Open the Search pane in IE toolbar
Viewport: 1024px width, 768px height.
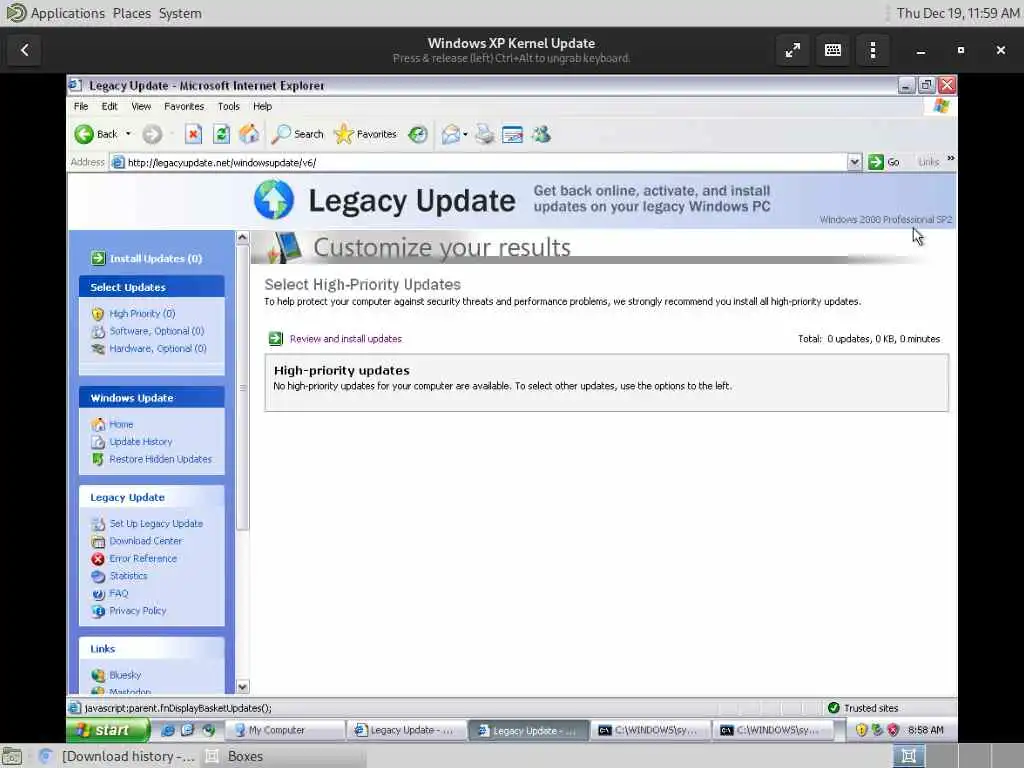(x=298, y=135)
